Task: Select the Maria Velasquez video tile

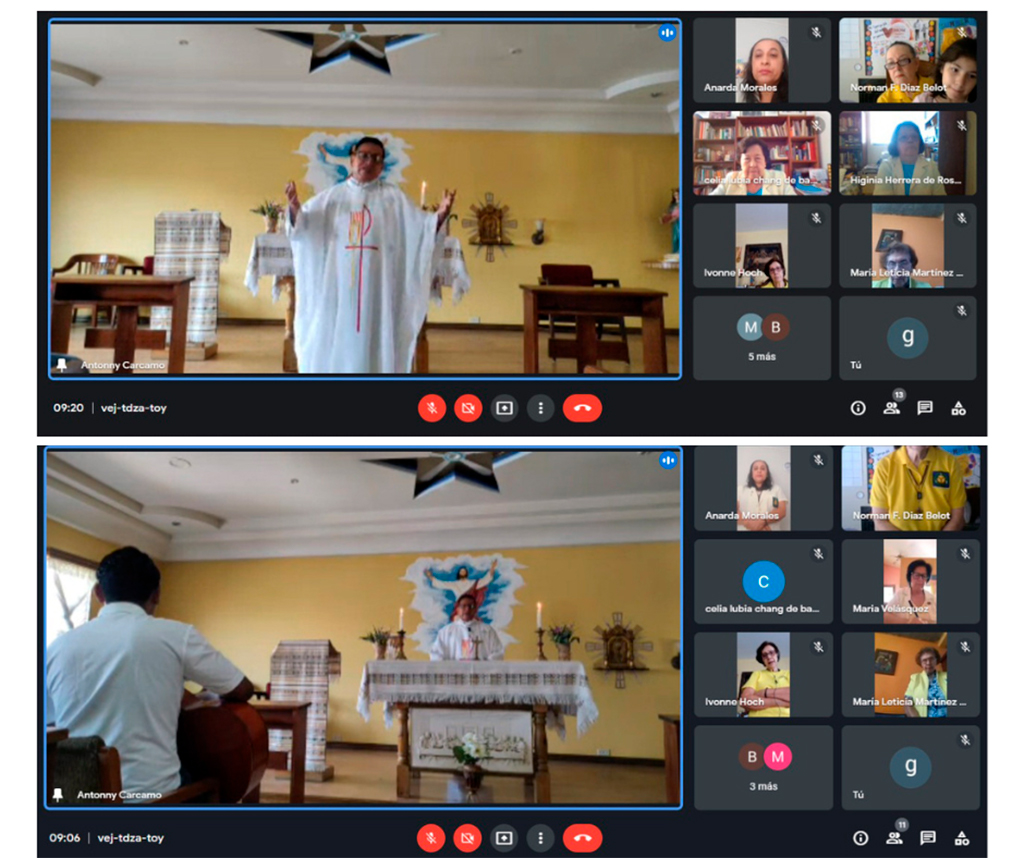Action: (910, 581)
